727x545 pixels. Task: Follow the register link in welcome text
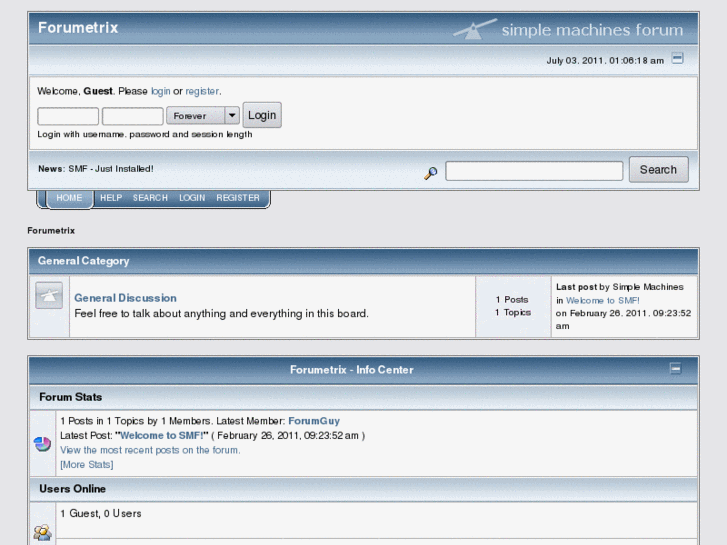coord(202,91)
